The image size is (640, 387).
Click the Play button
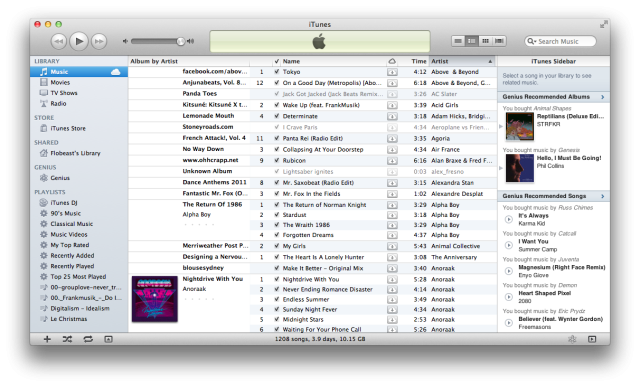pyautogui.click(x=79, y=41)
